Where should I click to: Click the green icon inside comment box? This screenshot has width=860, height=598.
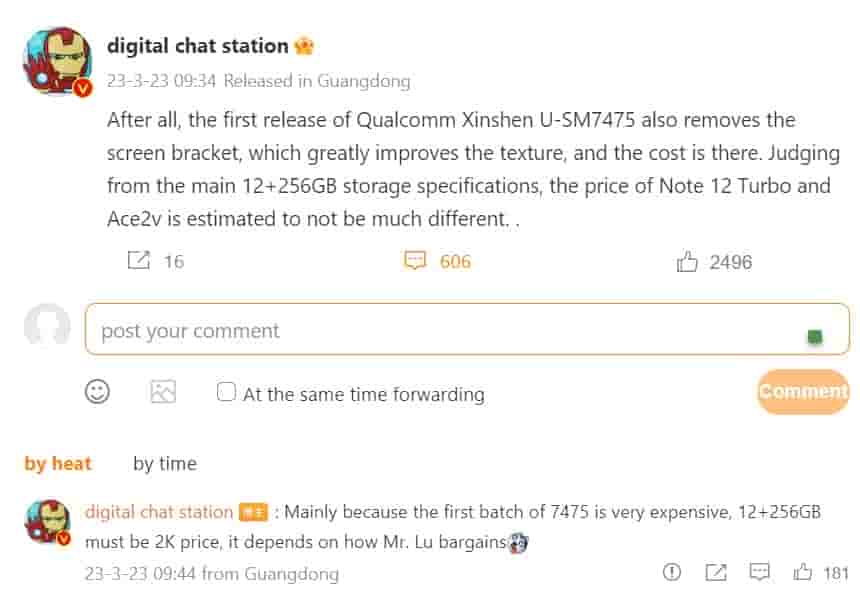pyautogui.click(x=814, y=337)
